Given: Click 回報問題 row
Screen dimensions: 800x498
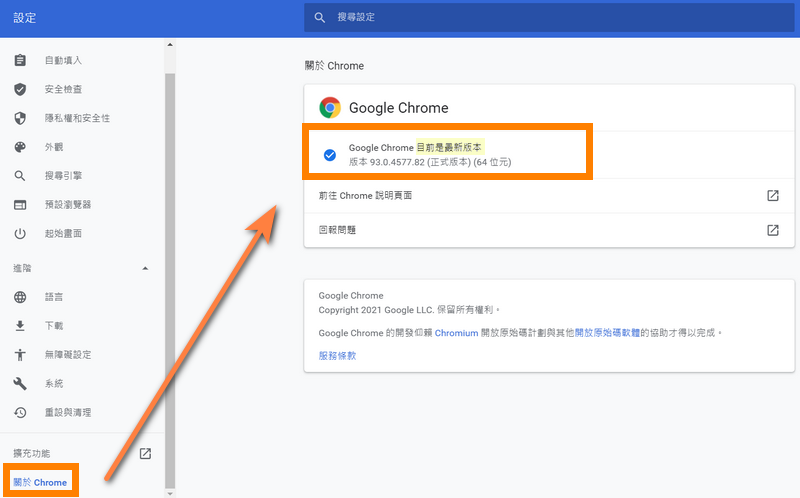Looking at the screenshot, I should pyautogui.click(x=549, y=230).
